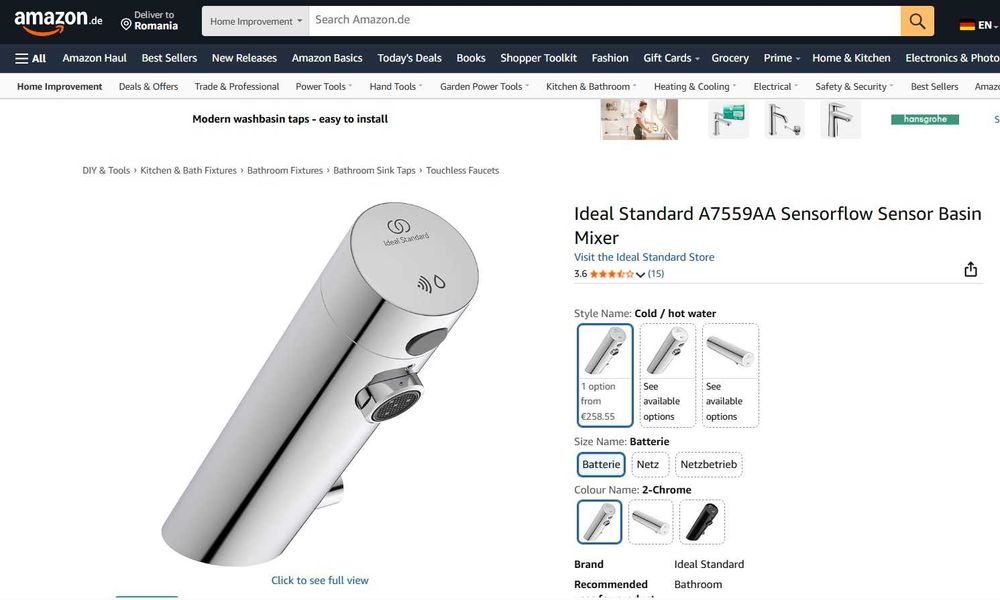
Task: Click the Touchless Faucets breadcrumb link
Action: (x=462, y=170)
